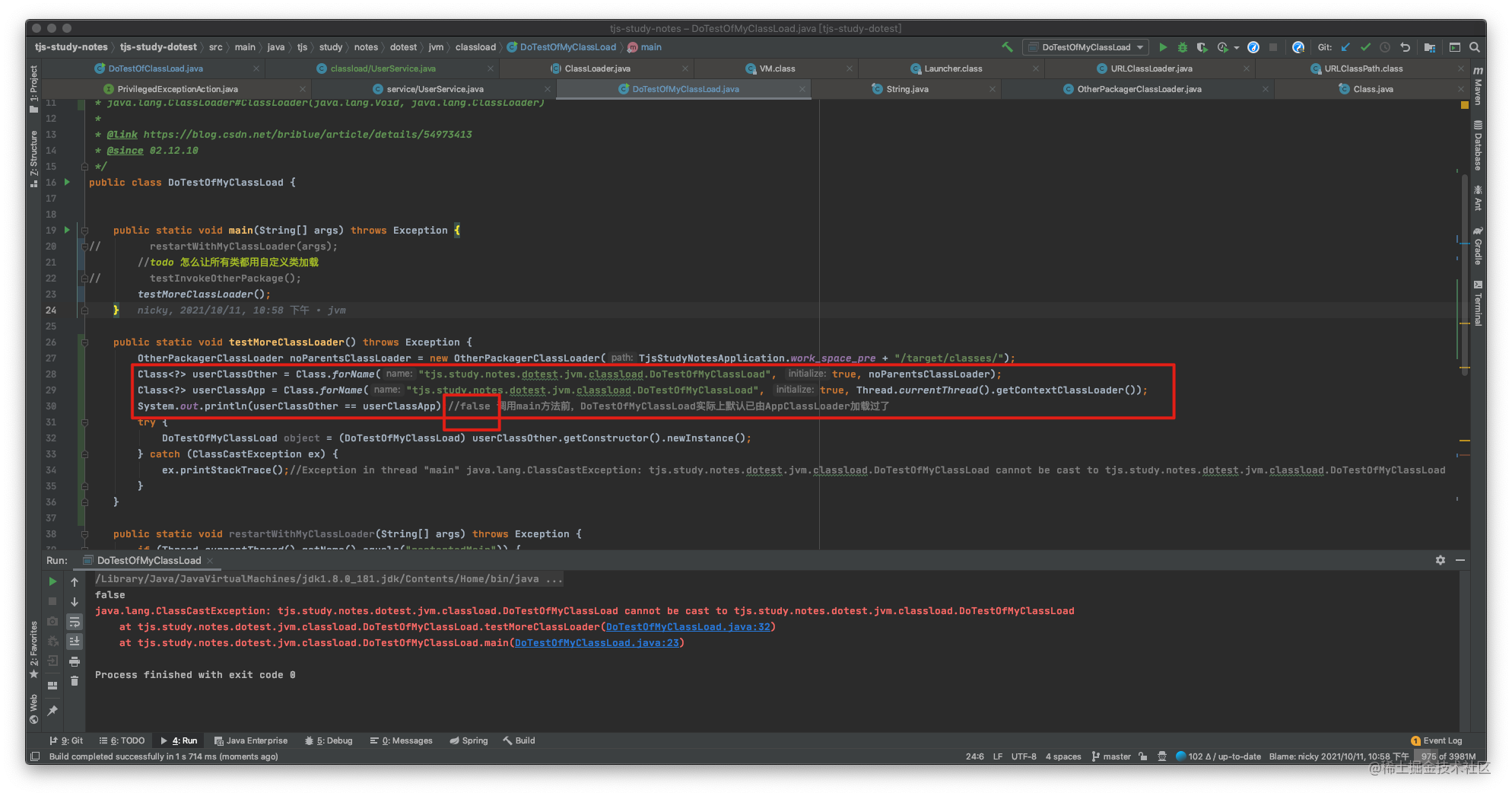Viewport: 1512px width, 796px height.
Task: Open the 0: Messages tool window button
Action: pos(401,740)
